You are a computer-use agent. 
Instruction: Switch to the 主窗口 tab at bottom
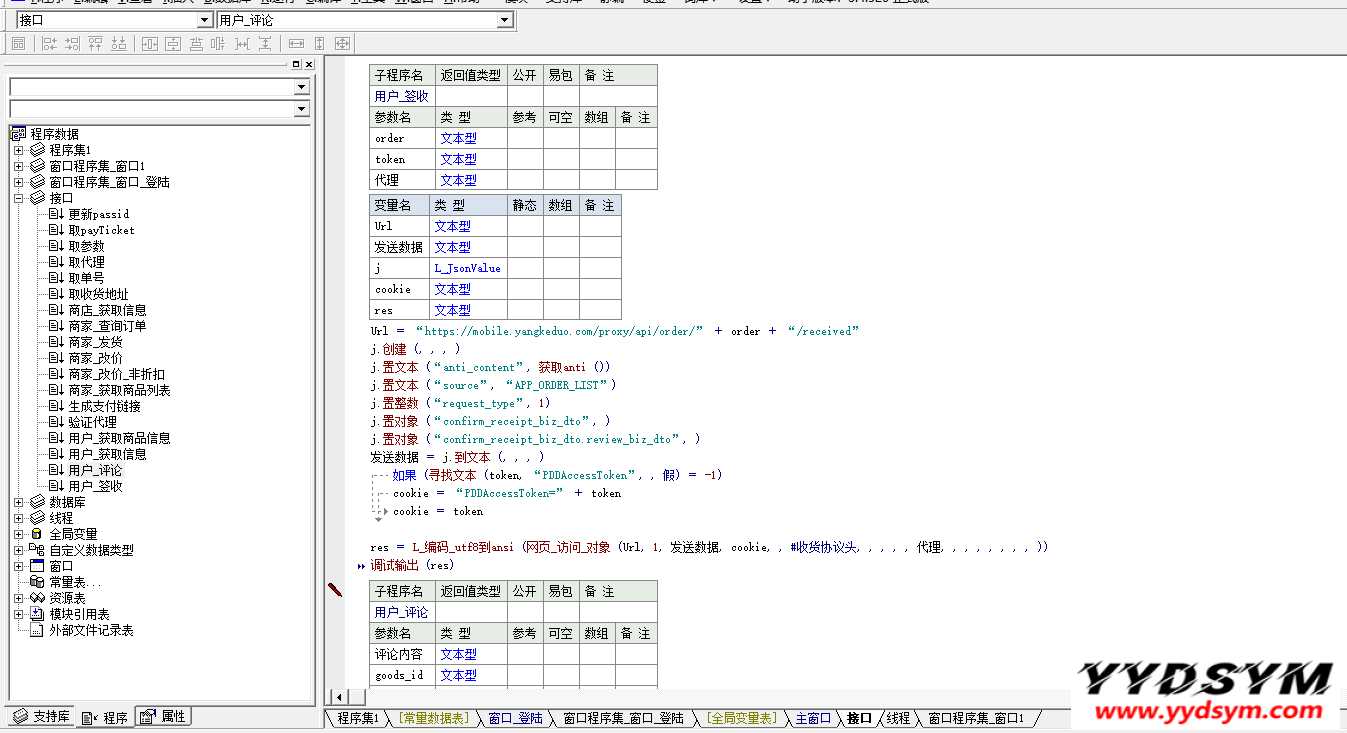812,717
